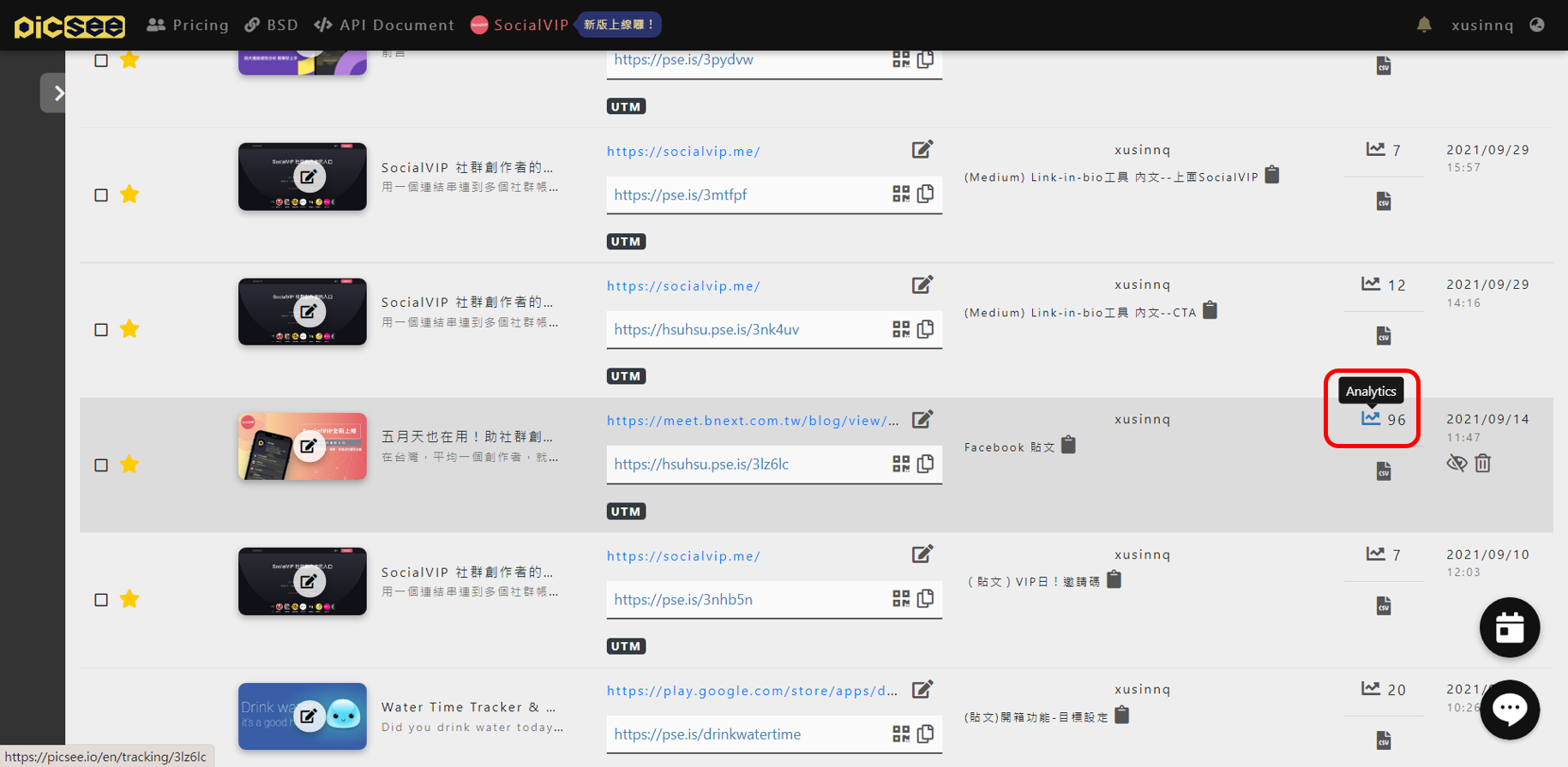Open Analytics for the 96-click link
The width and height of the screenshot is (1568, 767).
[x=1371, y=419]
